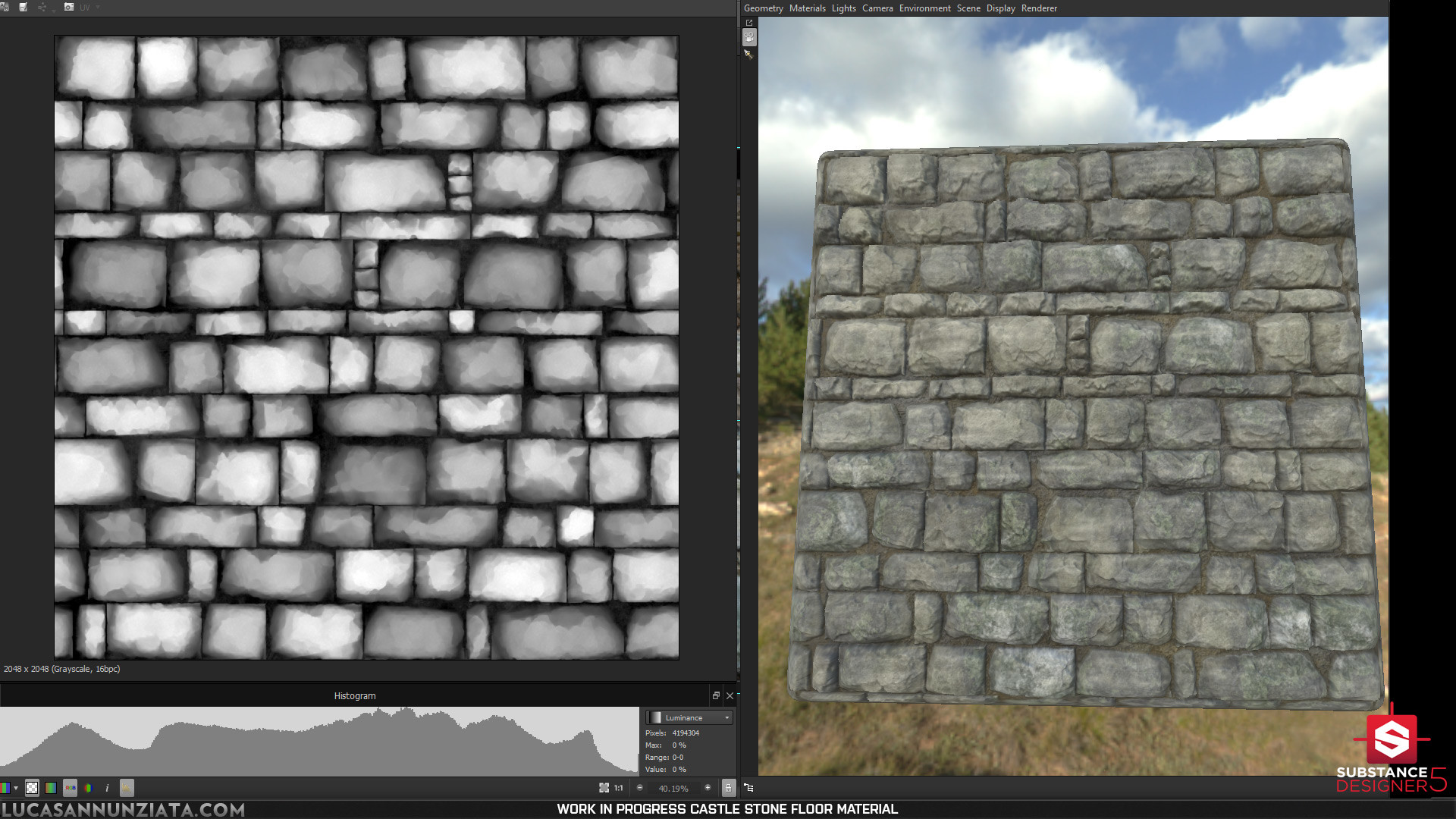1456x819 pixels.
Task: Open the Environment menu
Action: [x=924, y=8]
